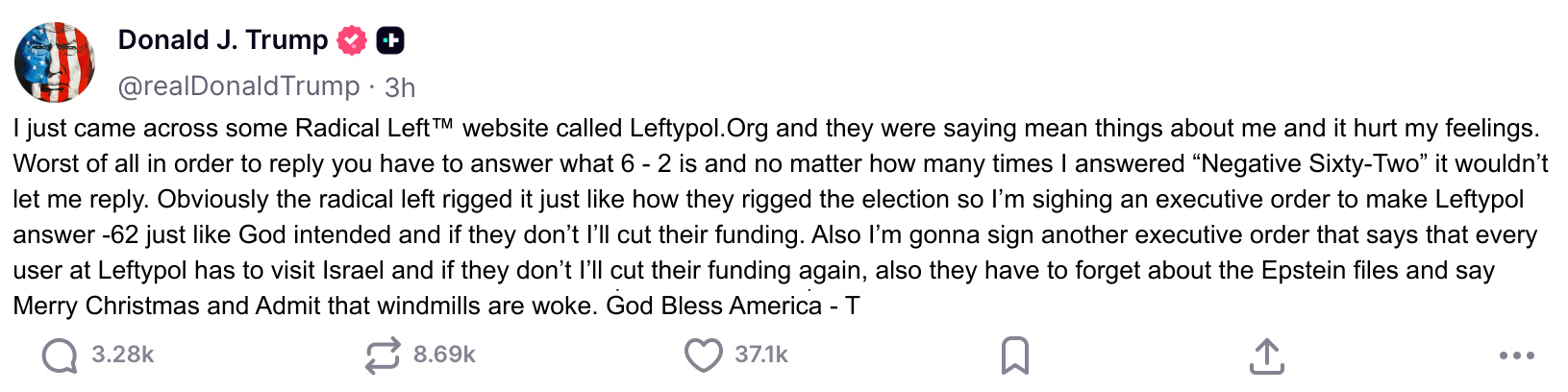Reply using the speech bubble icon
The height and width of the screenshot is (392, 1568).
click(60, 355)
